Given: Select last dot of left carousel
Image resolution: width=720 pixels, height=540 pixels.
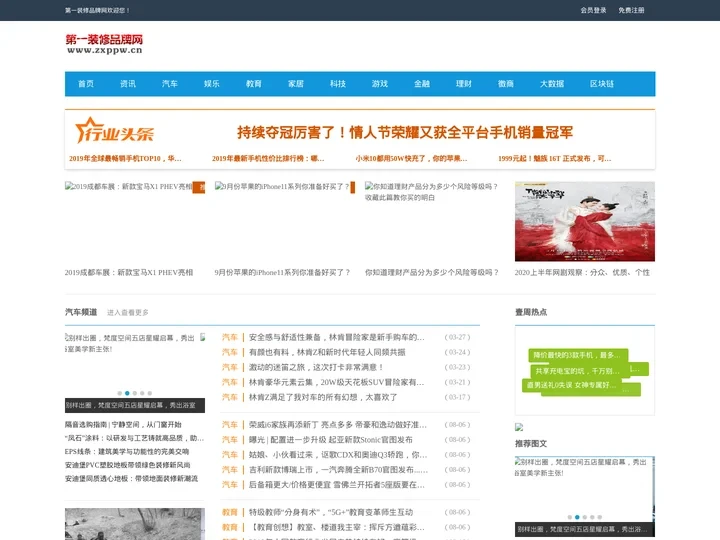Looking at the screenshot, I should [x=150, y=393].
